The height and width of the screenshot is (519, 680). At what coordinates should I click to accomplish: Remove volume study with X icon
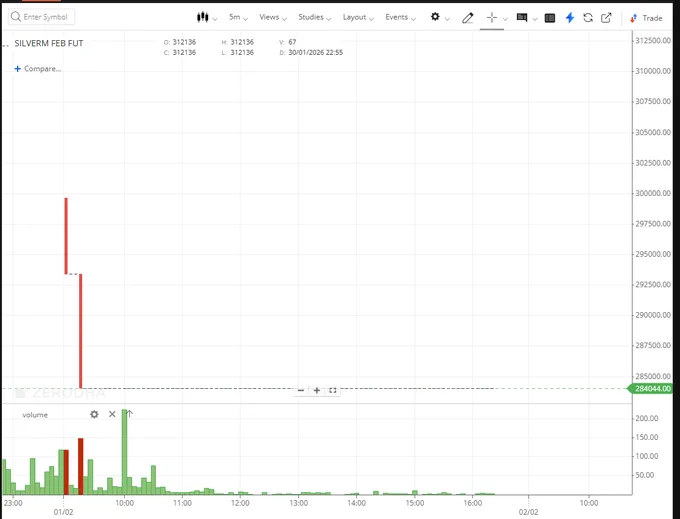point(112,414)
